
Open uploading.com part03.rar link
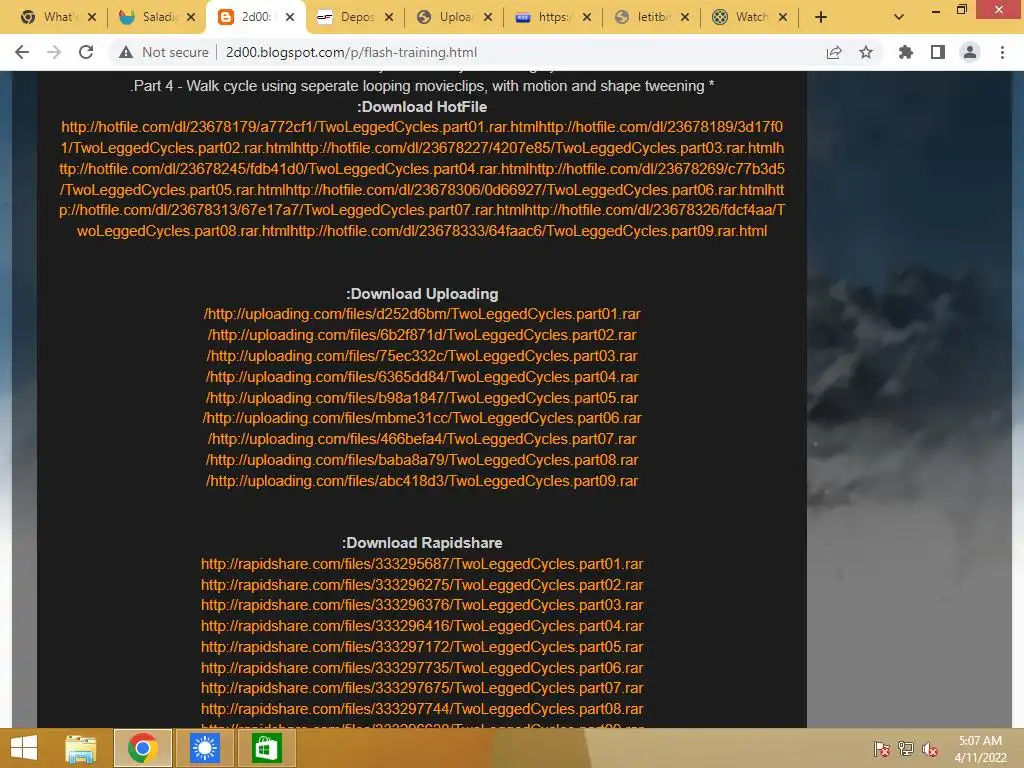click(x=422, y=356)
